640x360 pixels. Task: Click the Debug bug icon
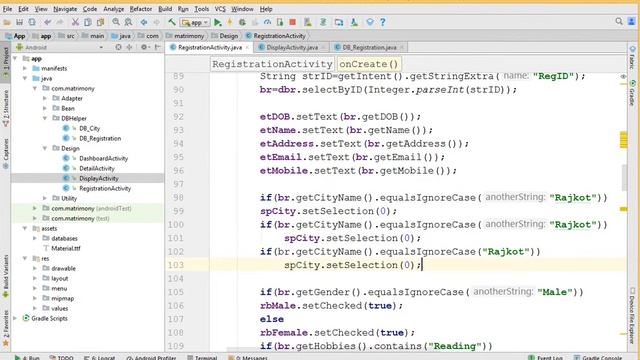point(242,22)
